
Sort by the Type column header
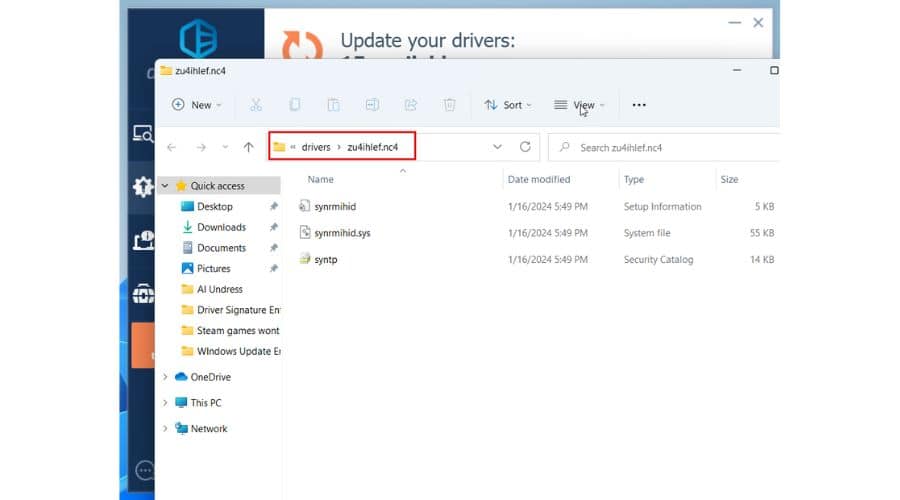click(634, 179)
